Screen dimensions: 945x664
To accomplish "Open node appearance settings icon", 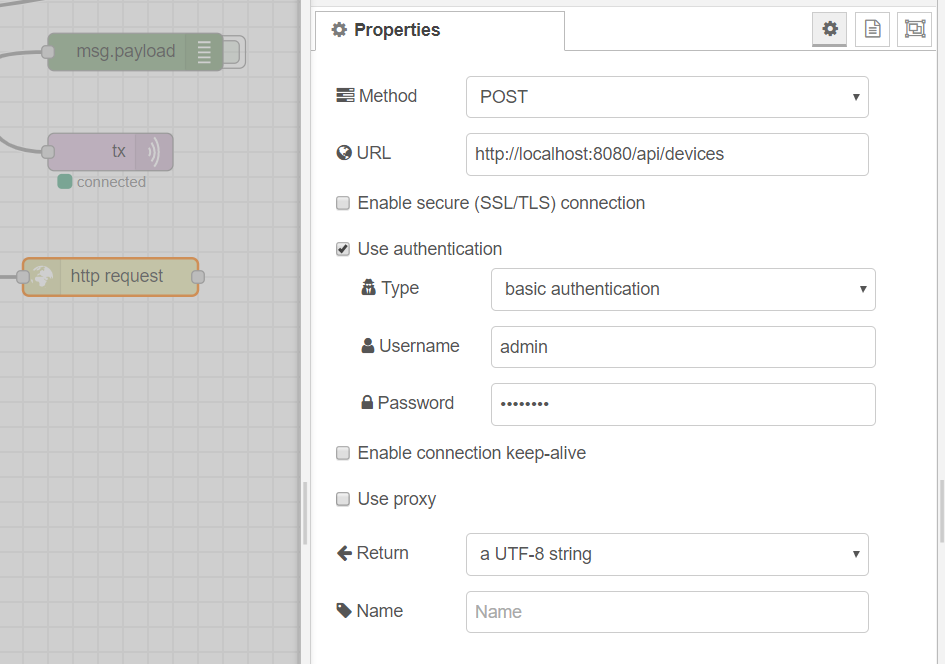I will [914, 28].
